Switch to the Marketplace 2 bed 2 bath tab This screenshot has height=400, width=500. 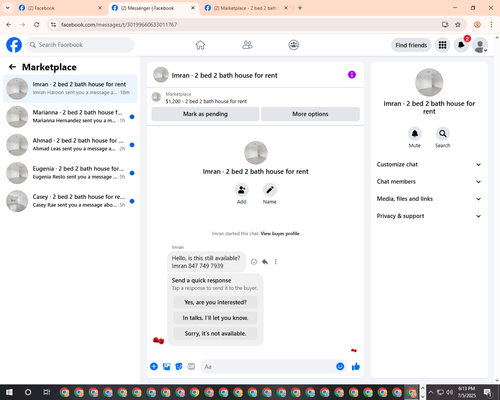point(246,8)
